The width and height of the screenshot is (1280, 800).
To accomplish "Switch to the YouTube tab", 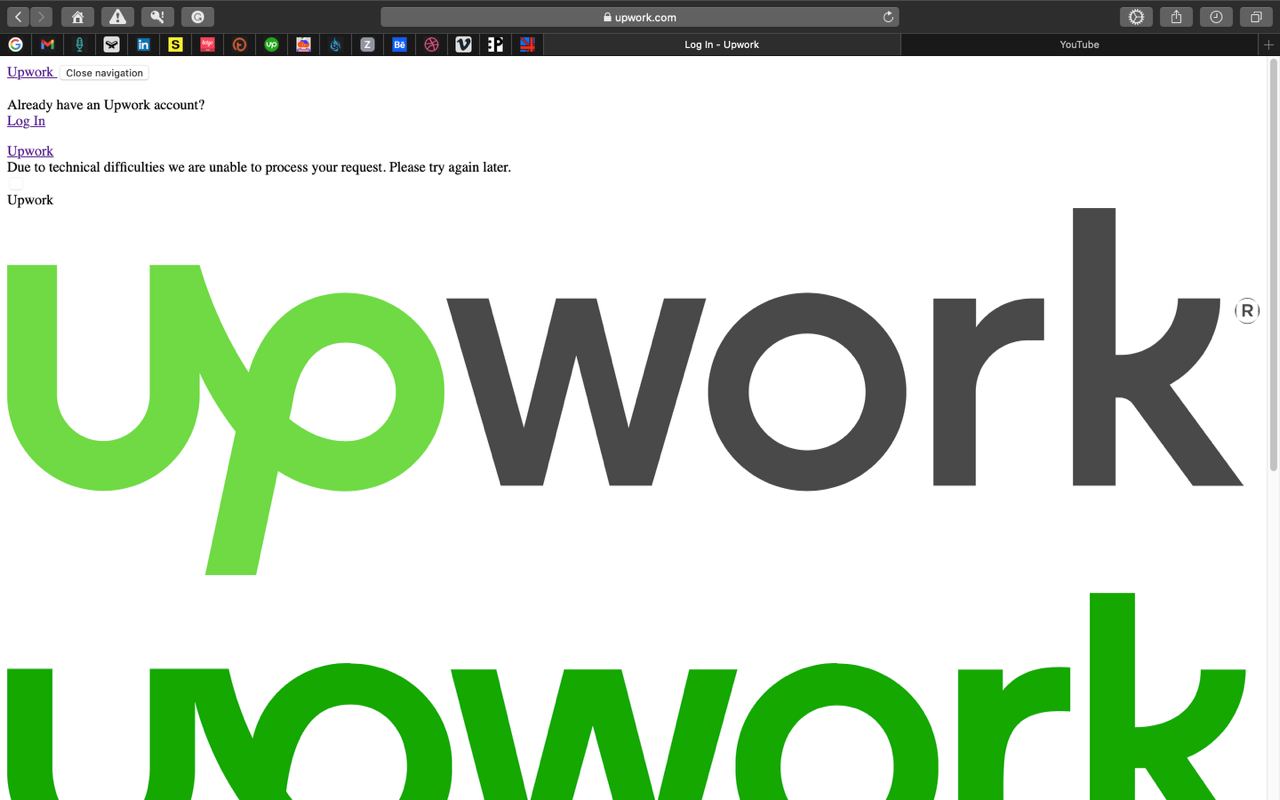I will tap(1079, 44).
